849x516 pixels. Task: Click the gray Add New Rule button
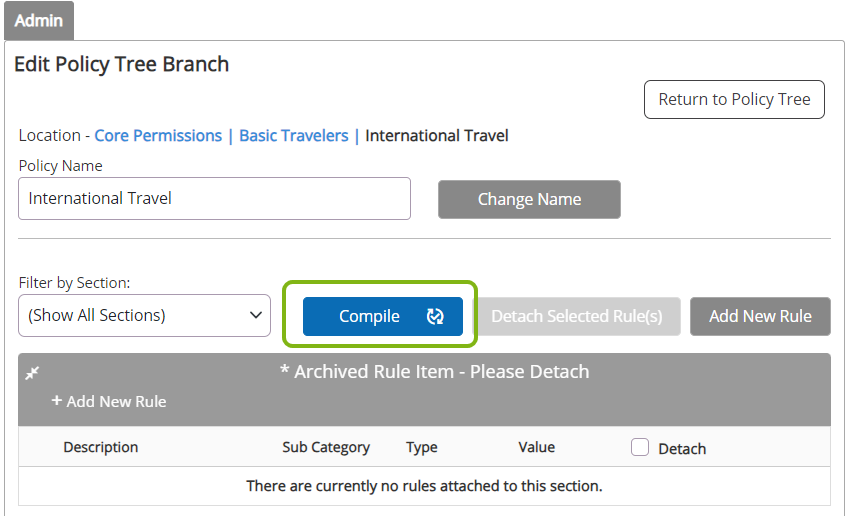[x=760, y=316]
